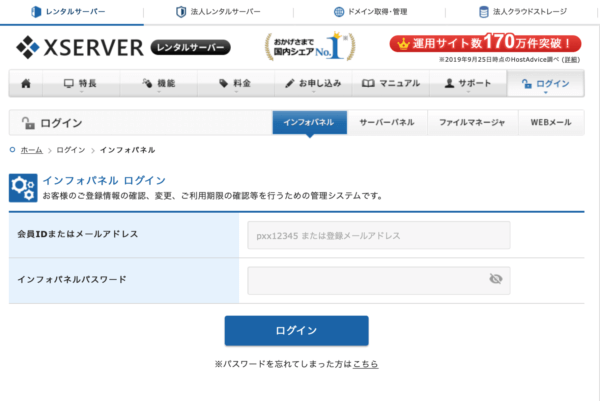The width and height of the screenshot is (600, 401).
Task: Open the 特長 features menu
Action: pos(81,83)
